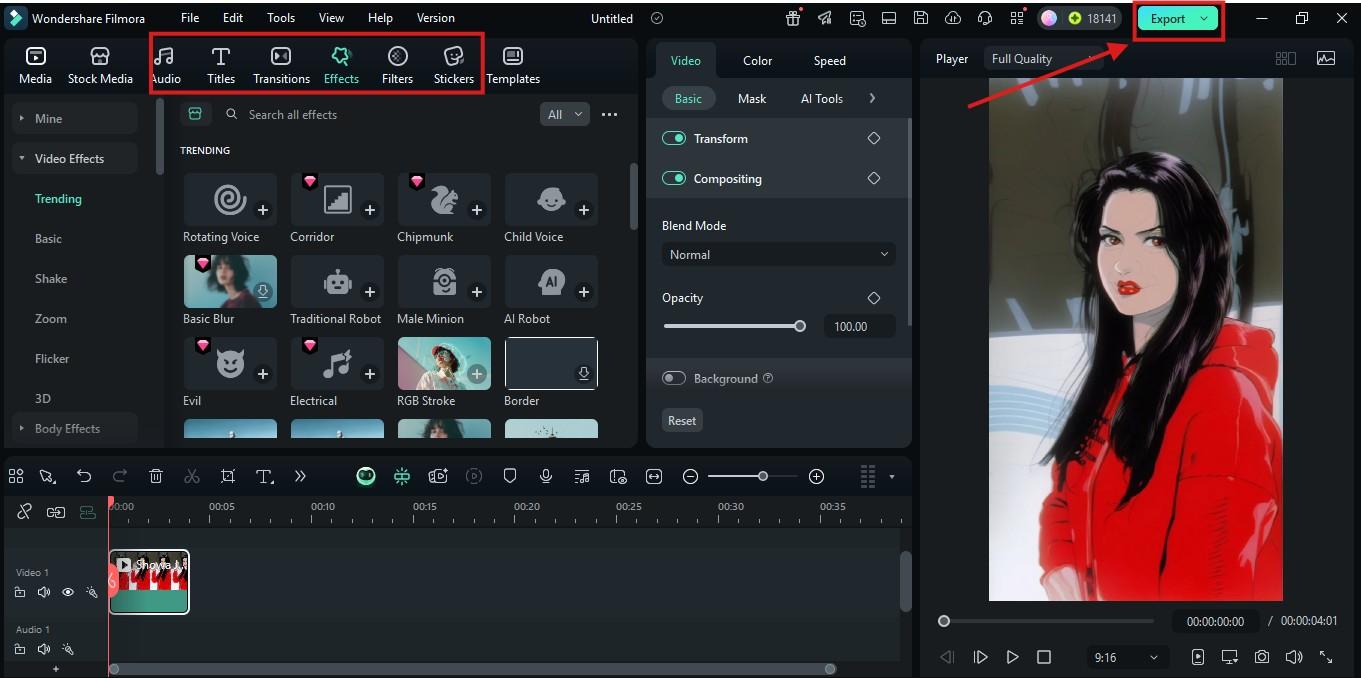Take a snapshot of the preview

pos(1262,657)
